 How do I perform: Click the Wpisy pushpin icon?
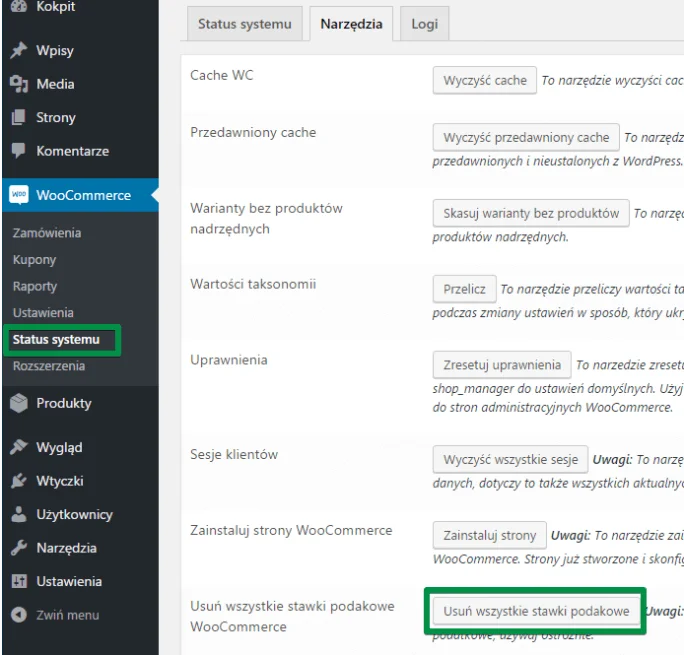[19, 50]
